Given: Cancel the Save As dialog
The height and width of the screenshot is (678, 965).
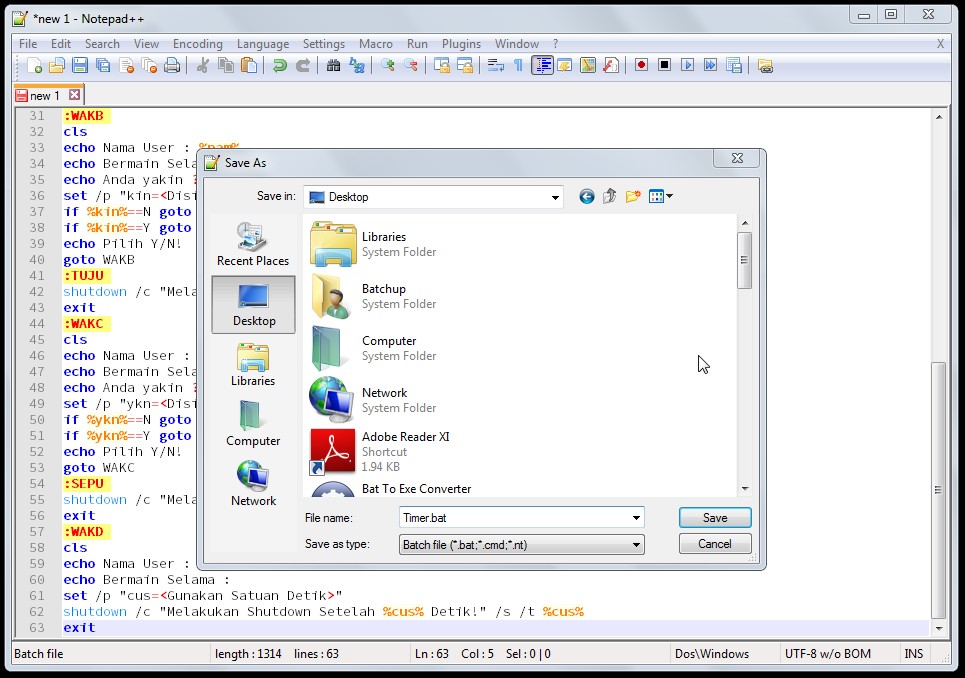Looking at the screenshot, I should coord(714,543).
